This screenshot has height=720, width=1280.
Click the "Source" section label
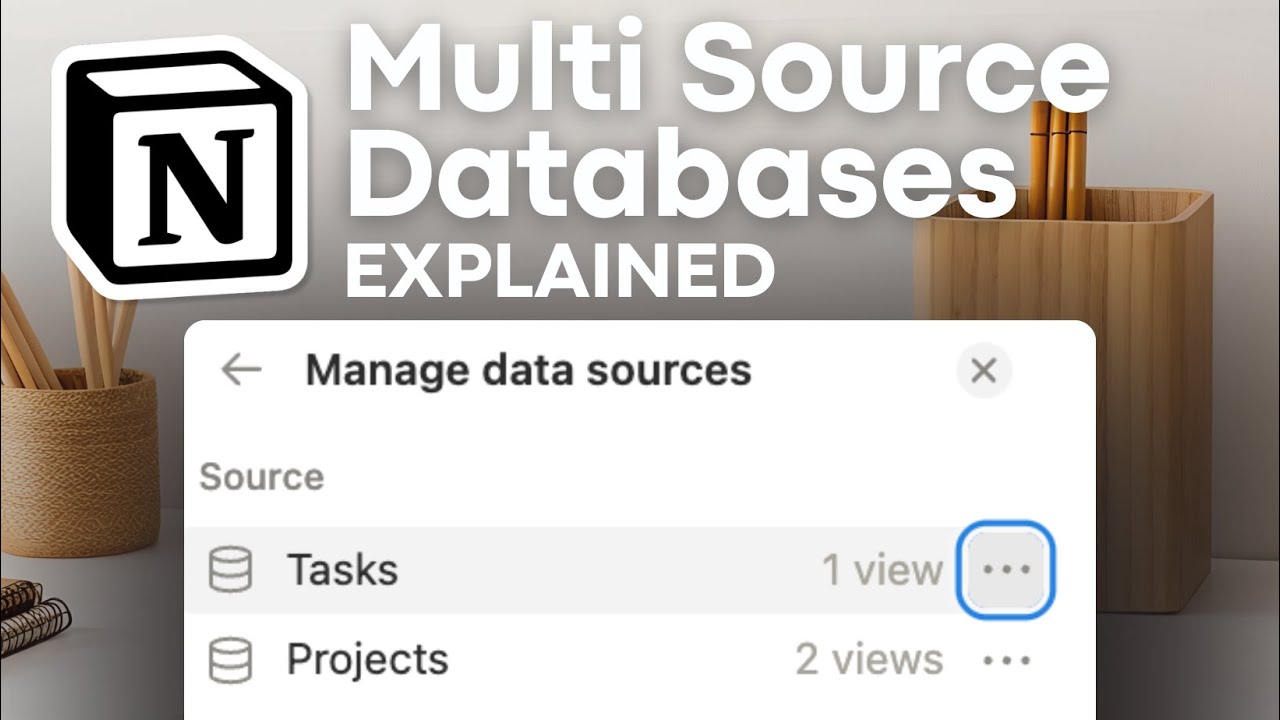[262, 476]
